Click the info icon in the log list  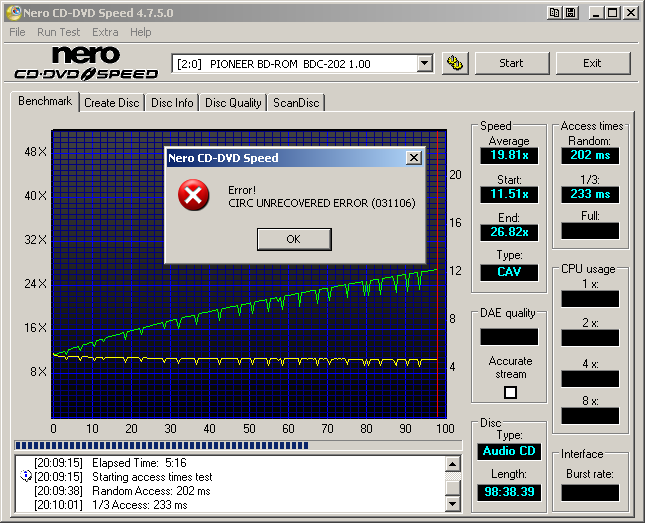(x=26, y=476)
